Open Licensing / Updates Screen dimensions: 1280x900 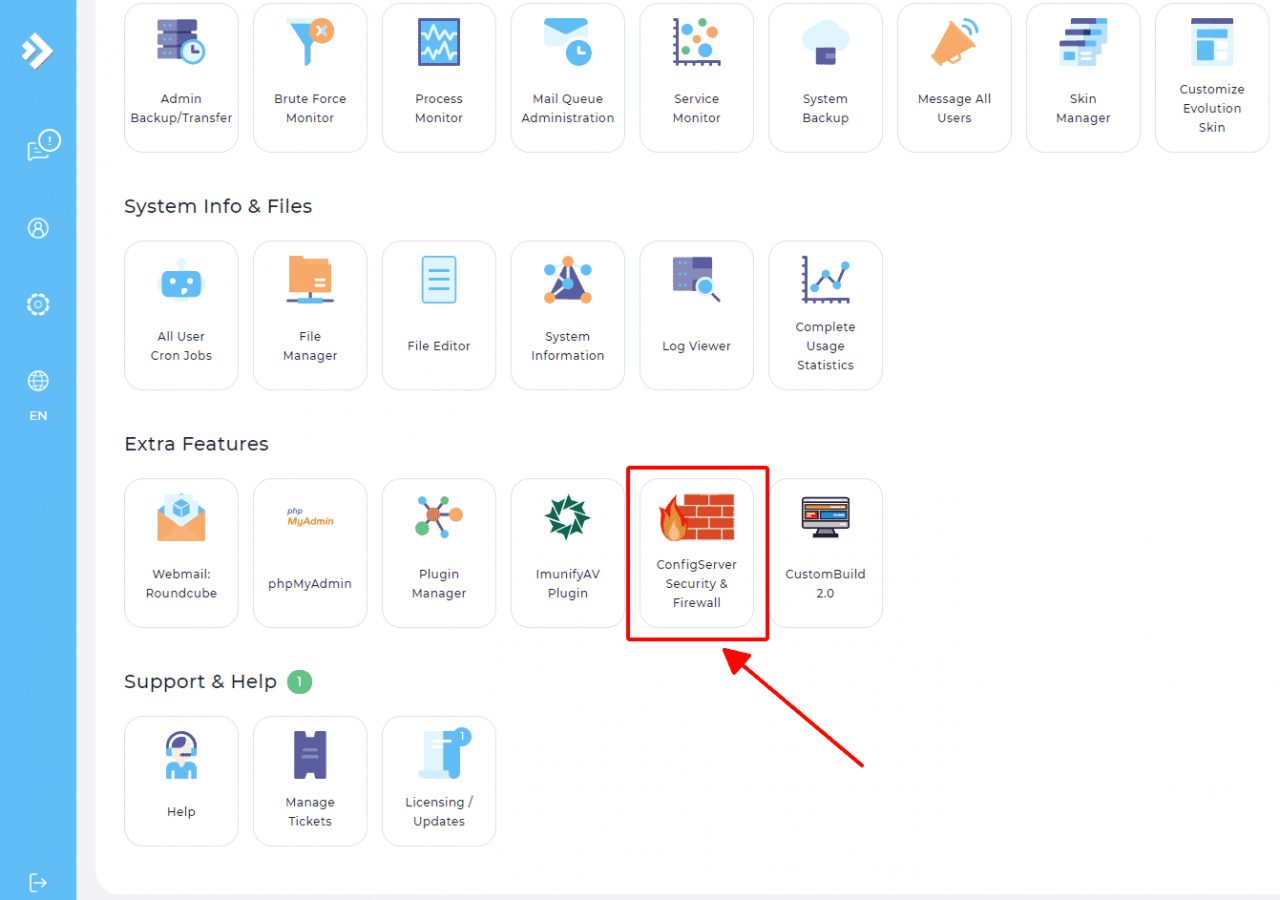[439, 780]
